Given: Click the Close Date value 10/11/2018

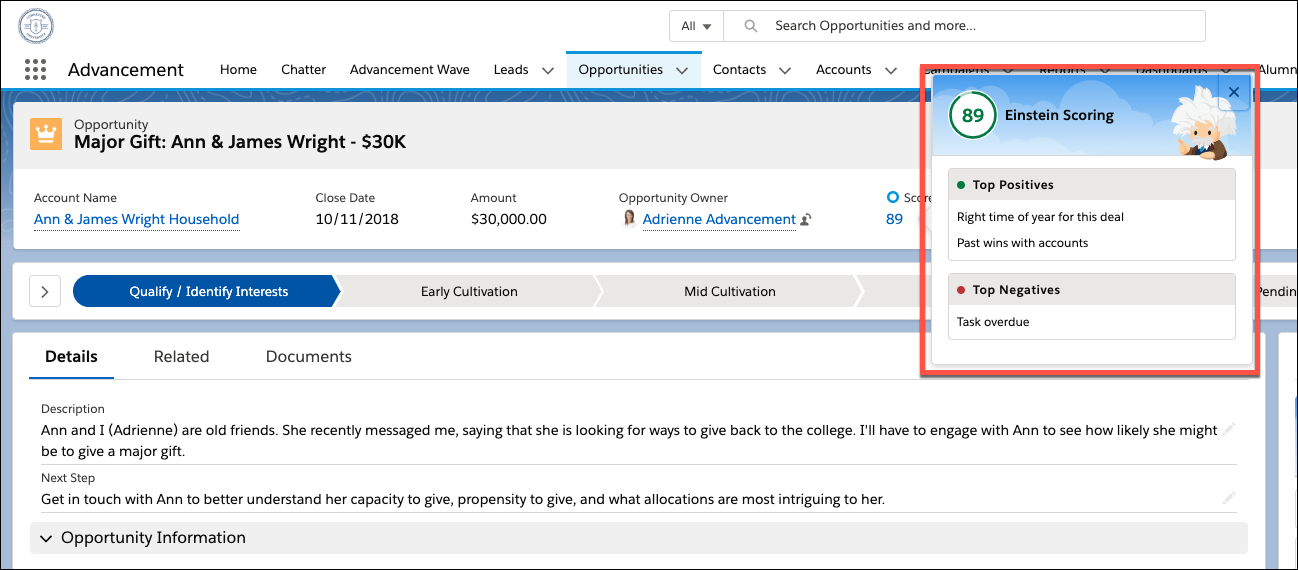Looking at the screenshot, I should coord(355,219).
